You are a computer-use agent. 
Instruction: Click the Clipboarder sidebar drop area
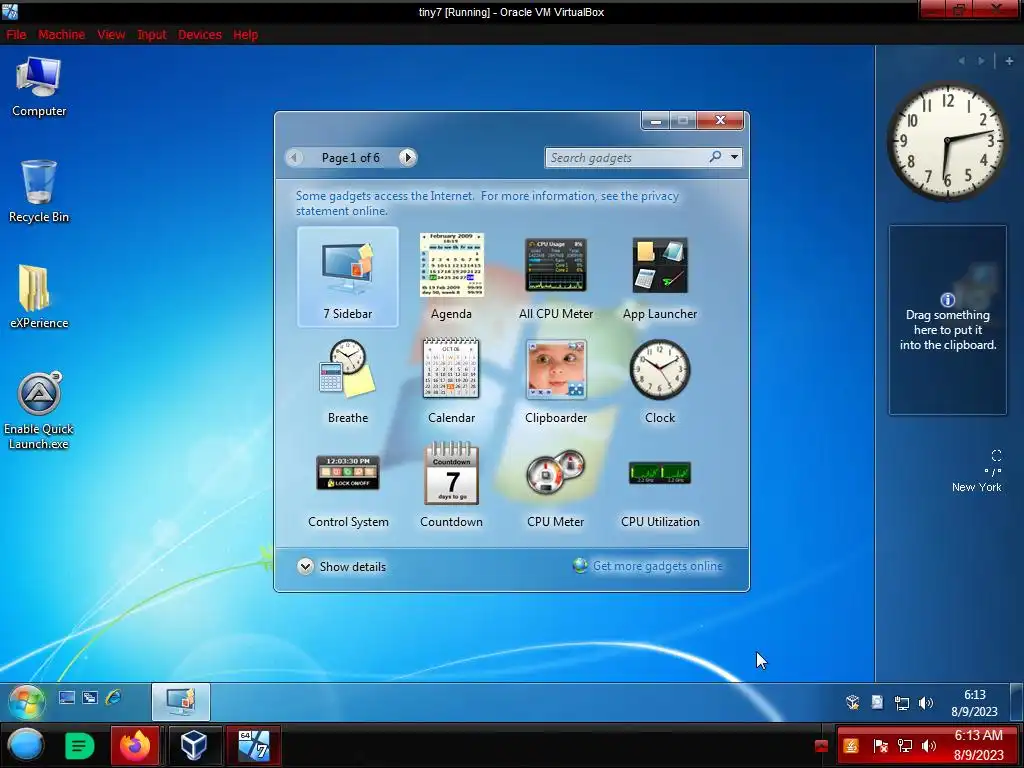(x=948, y=320)
